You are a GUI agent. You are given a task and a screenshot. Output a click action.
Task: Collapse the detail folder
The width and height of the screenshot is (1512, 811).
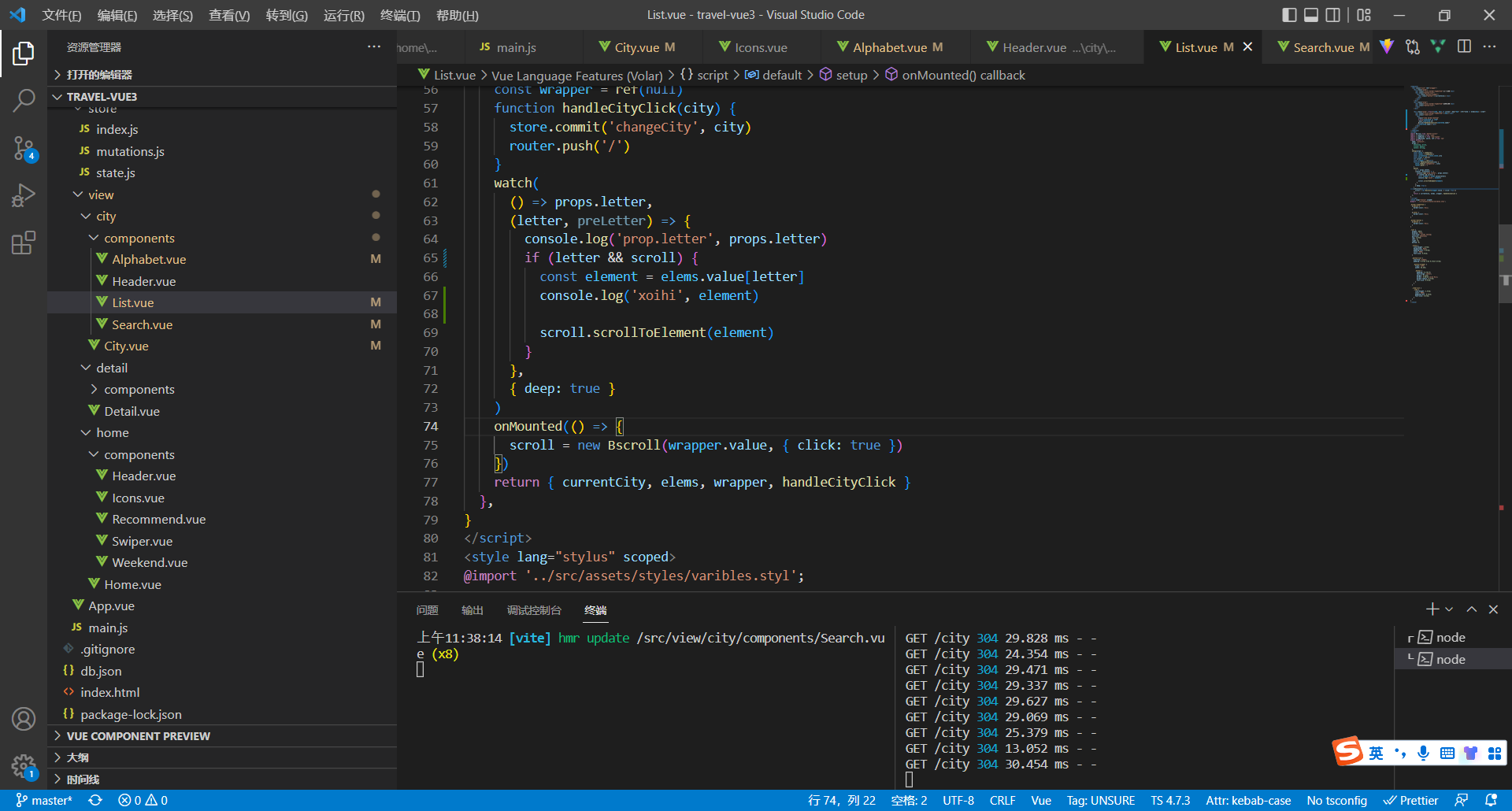pos(222,368)
